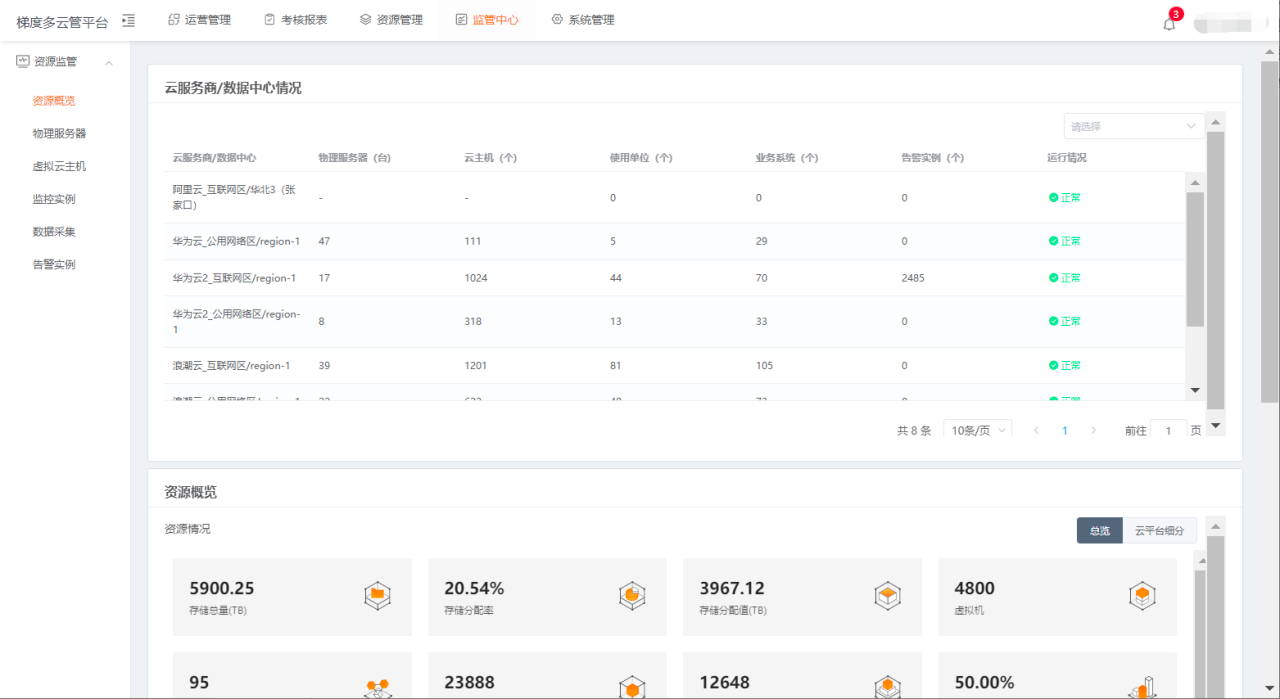Click the 存储分配率 cube icon

pyautogui.click(x=632, y=596)
